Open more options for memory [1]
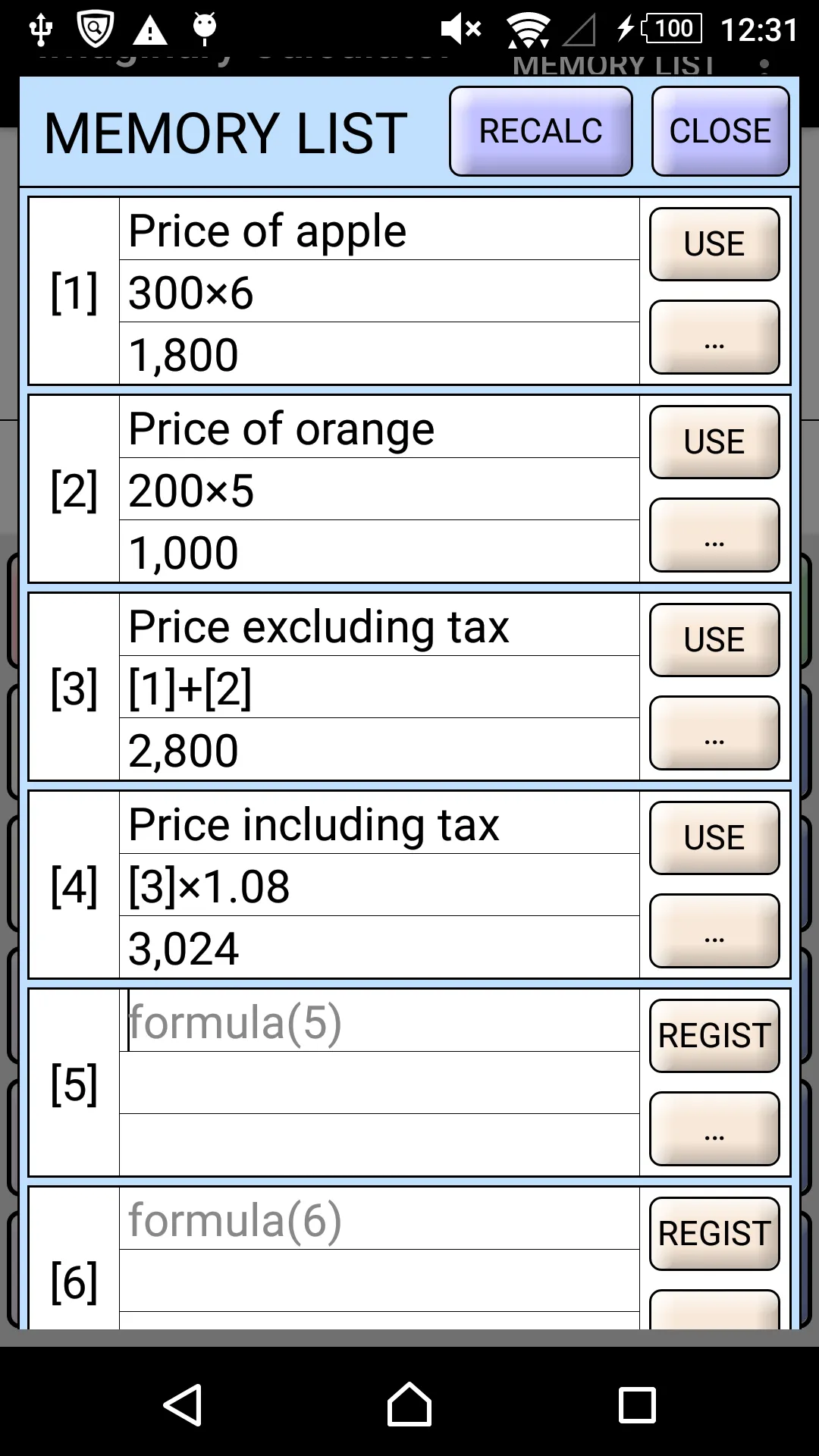The height and width of the screenshot is (1456, 819). [x=714, y=337]
